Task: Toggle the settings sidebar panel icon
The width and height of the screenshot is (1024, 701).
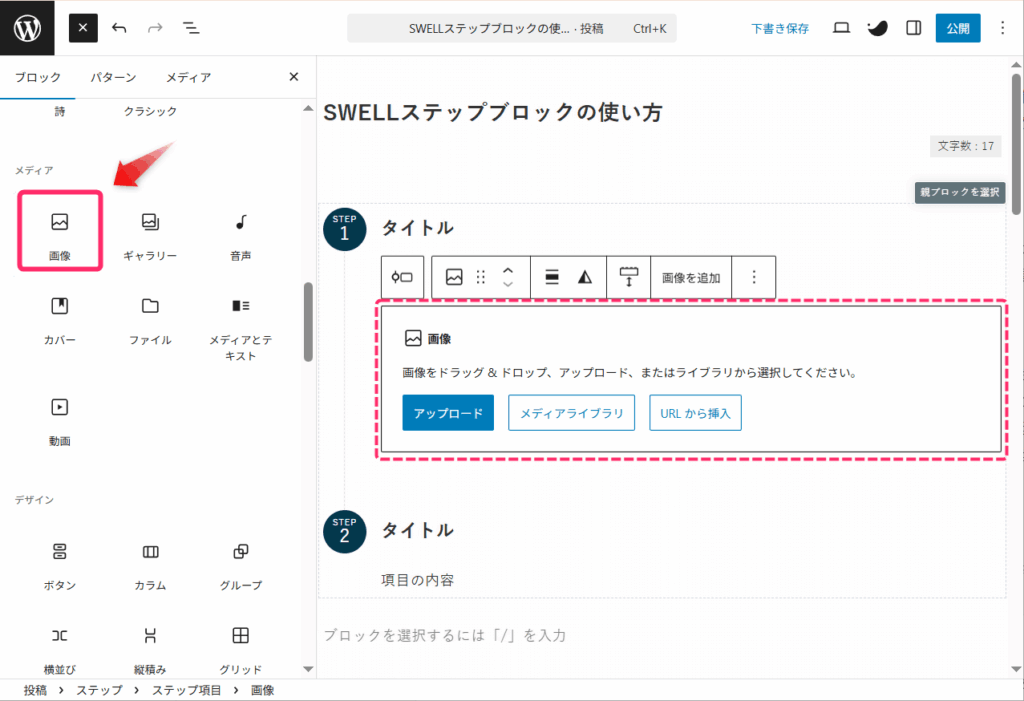Action: (913, 28)
